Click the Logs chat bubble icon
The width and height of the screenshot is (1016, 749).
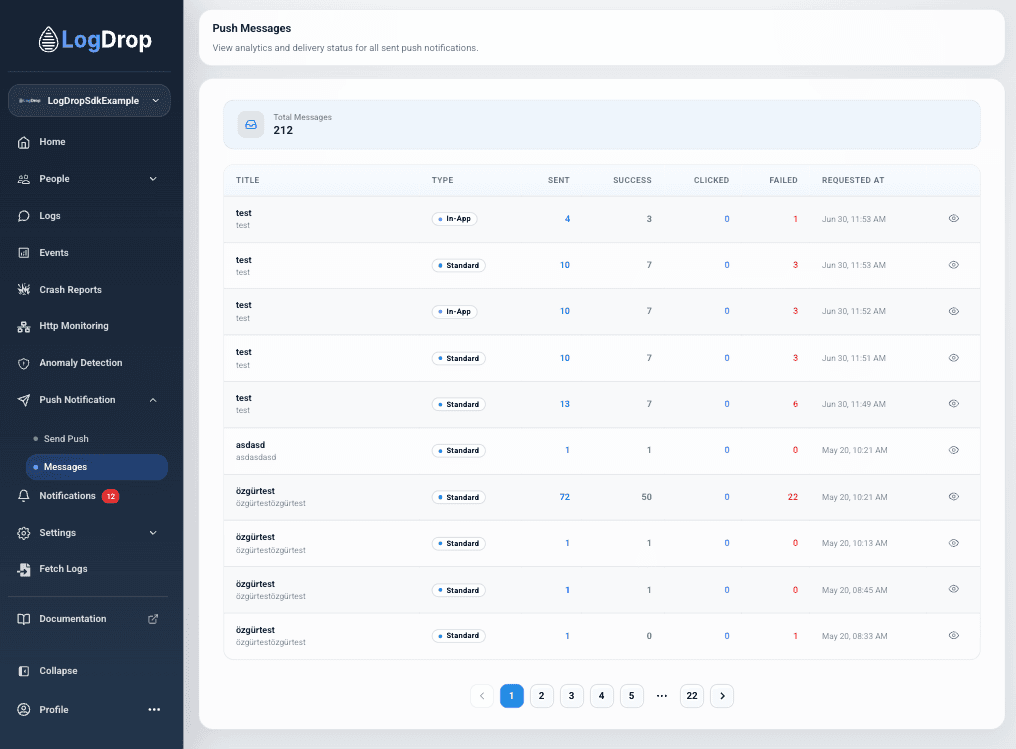24,216
